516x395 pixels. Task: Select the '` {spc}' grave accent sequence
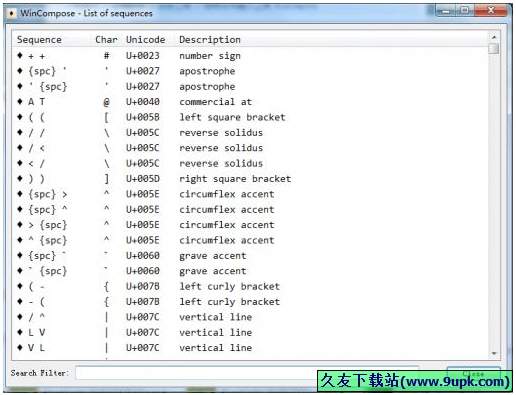pos(250,271)
